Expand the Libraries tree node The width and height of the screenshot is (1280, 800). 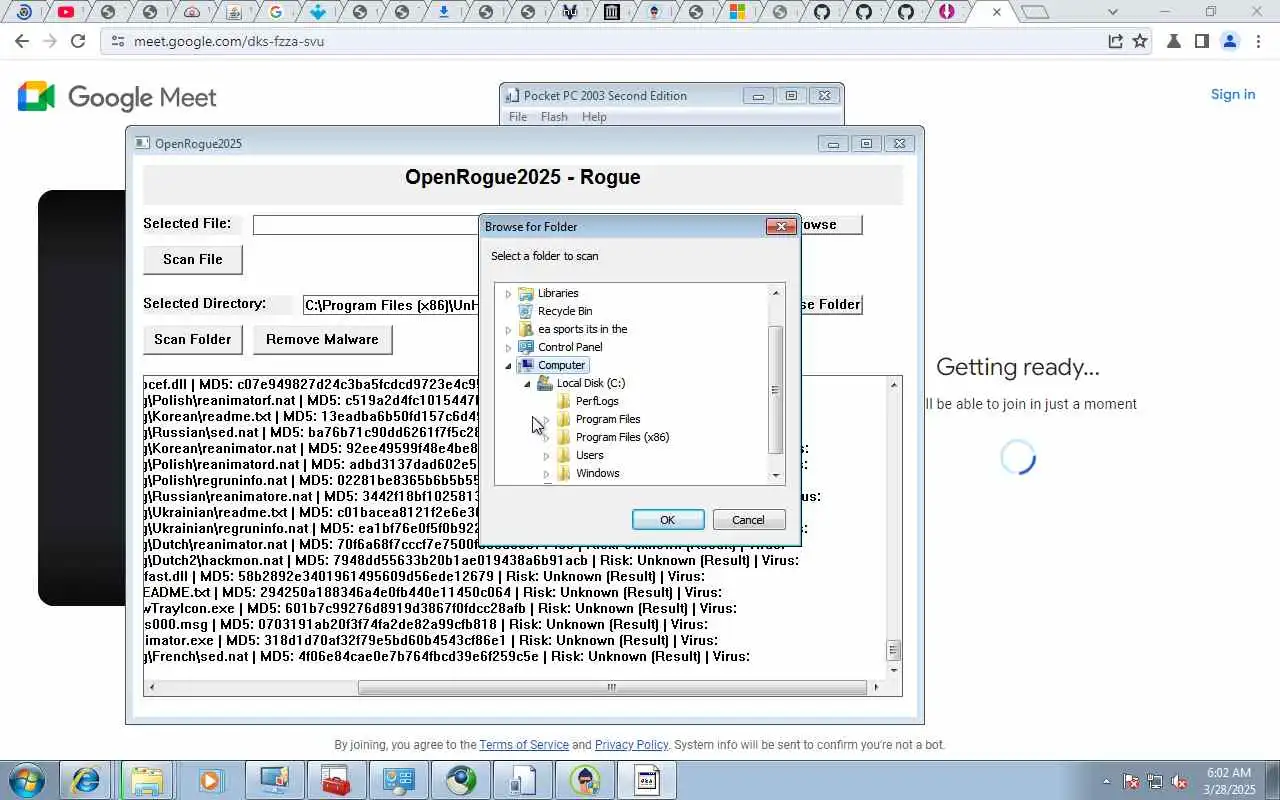508,294
